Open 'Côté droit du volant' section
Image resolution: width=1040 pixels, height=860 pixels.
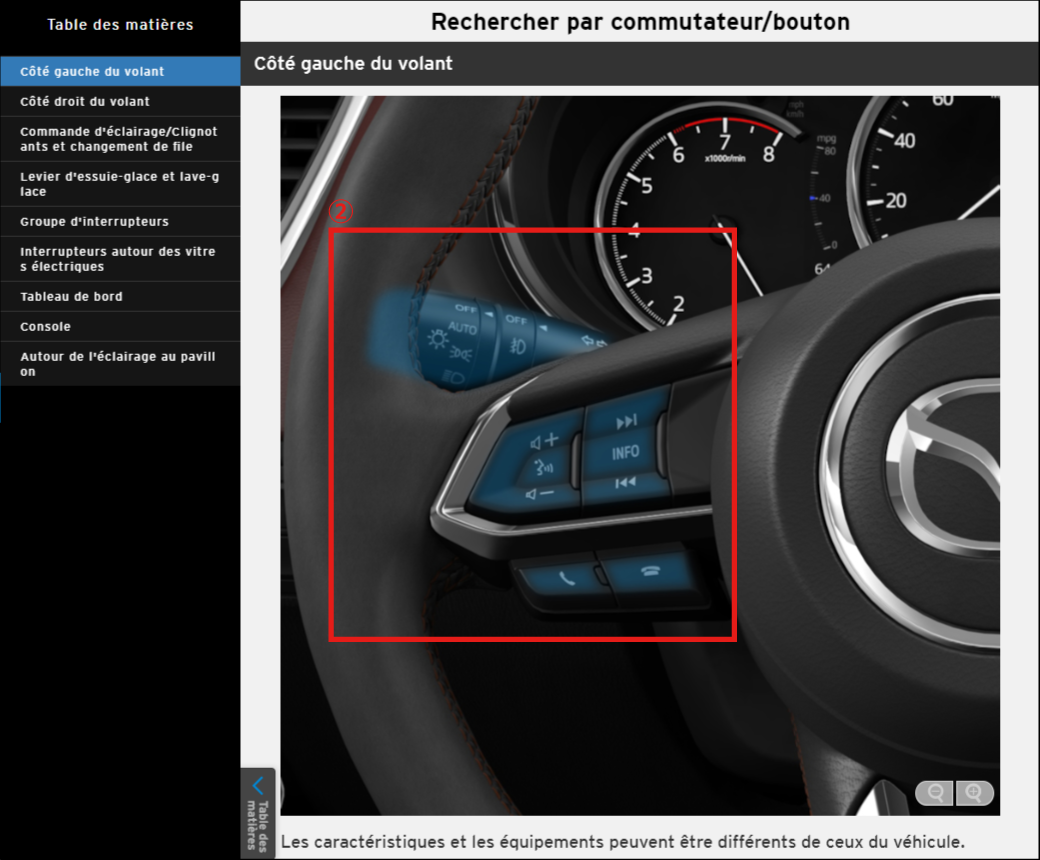pyautogui.click(x=120, y=101)
